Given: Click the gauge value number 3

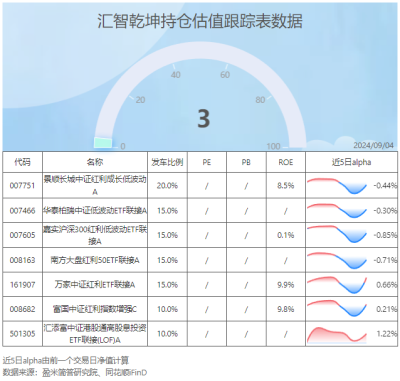Looking at the screenshot, I should tap(204, 119).
